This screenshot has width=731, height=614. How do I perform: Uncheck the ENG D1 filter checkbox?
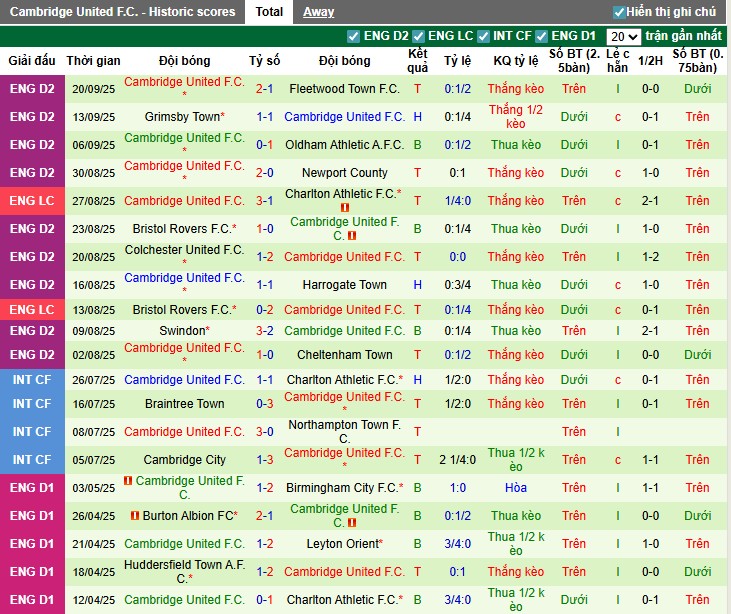click(541, 36)
